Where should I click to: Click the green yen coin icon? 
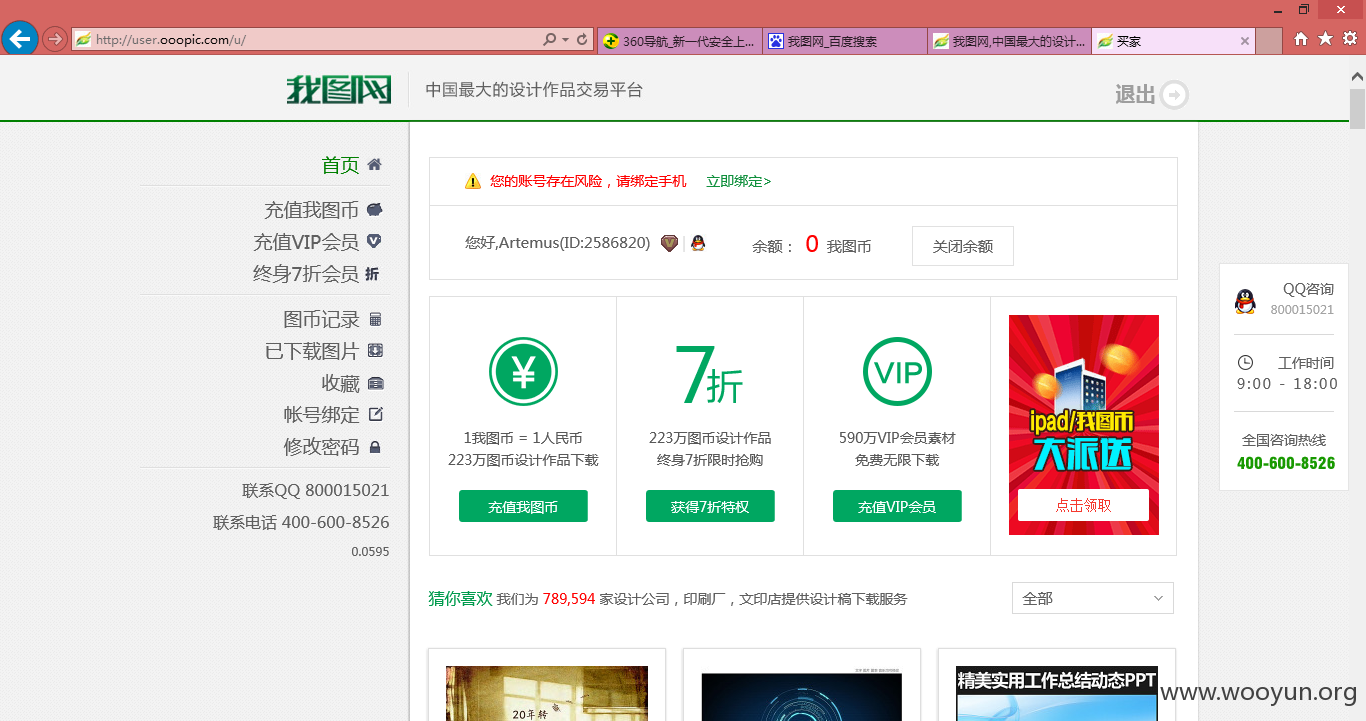523,372
